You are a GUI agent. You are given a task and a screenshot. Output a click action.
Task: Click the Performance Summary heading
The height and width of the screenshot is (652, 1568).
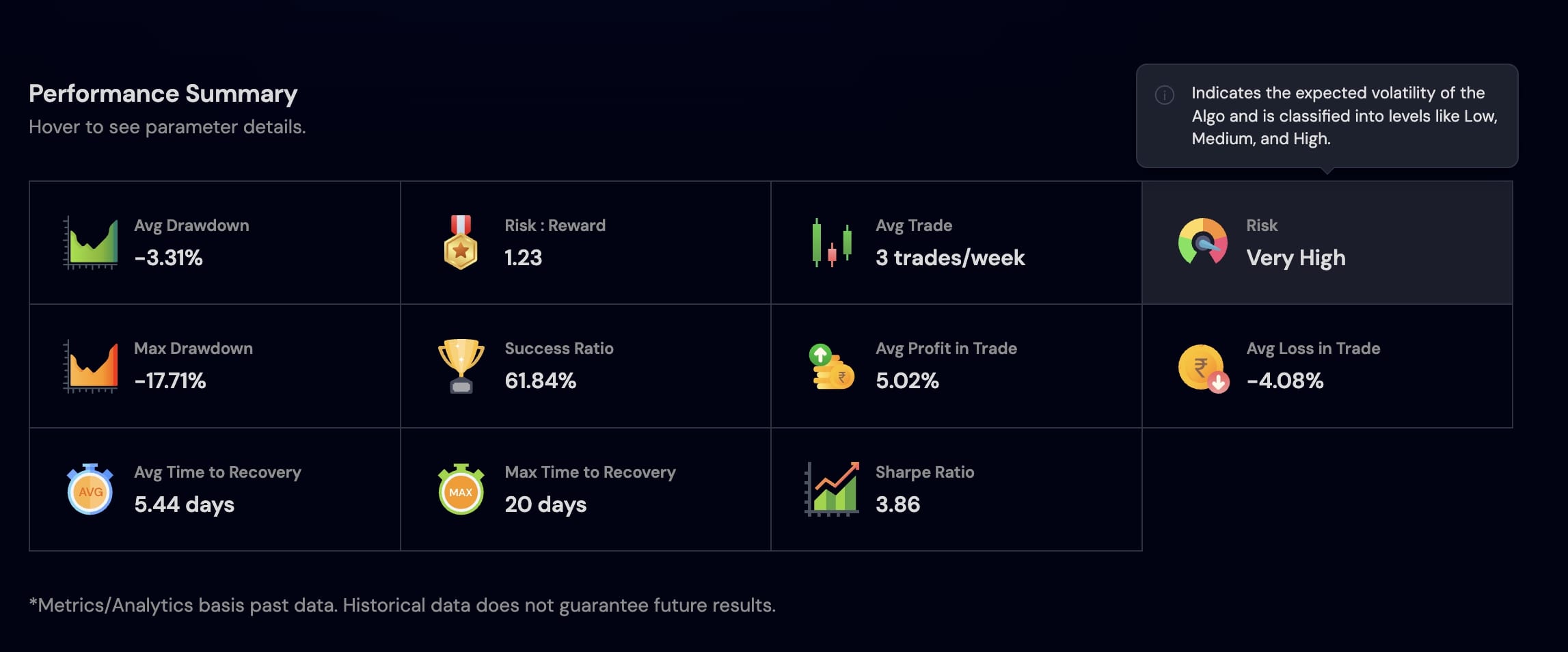[163, 94]
